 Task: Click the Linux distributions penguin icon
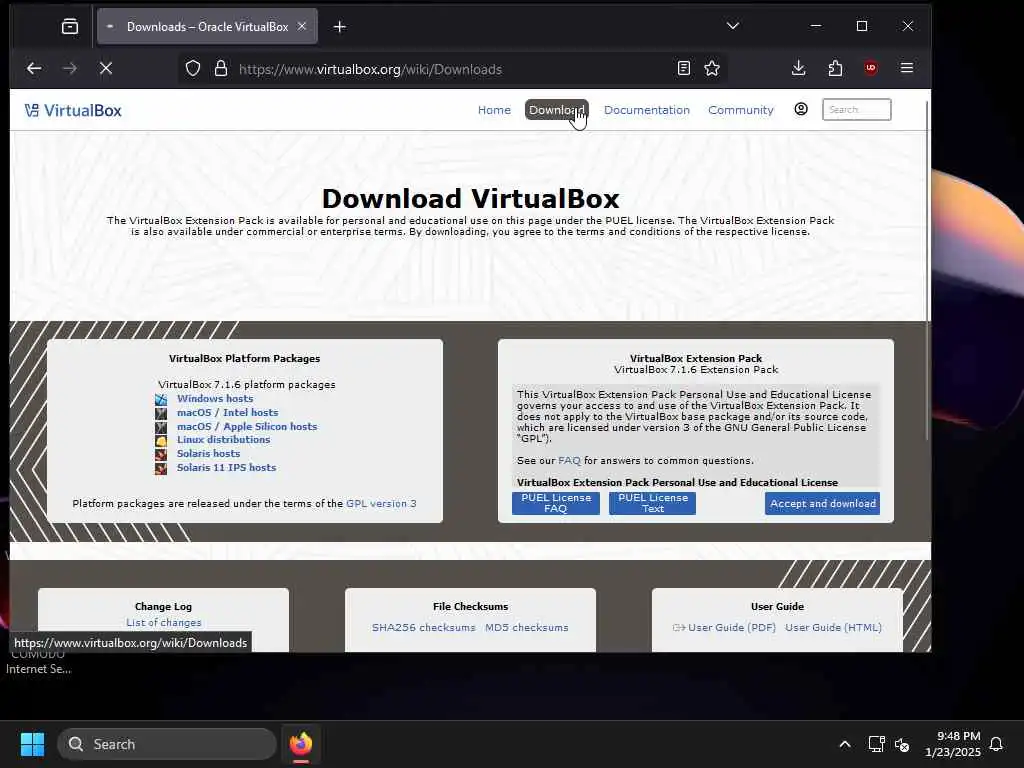coord(161,440)
